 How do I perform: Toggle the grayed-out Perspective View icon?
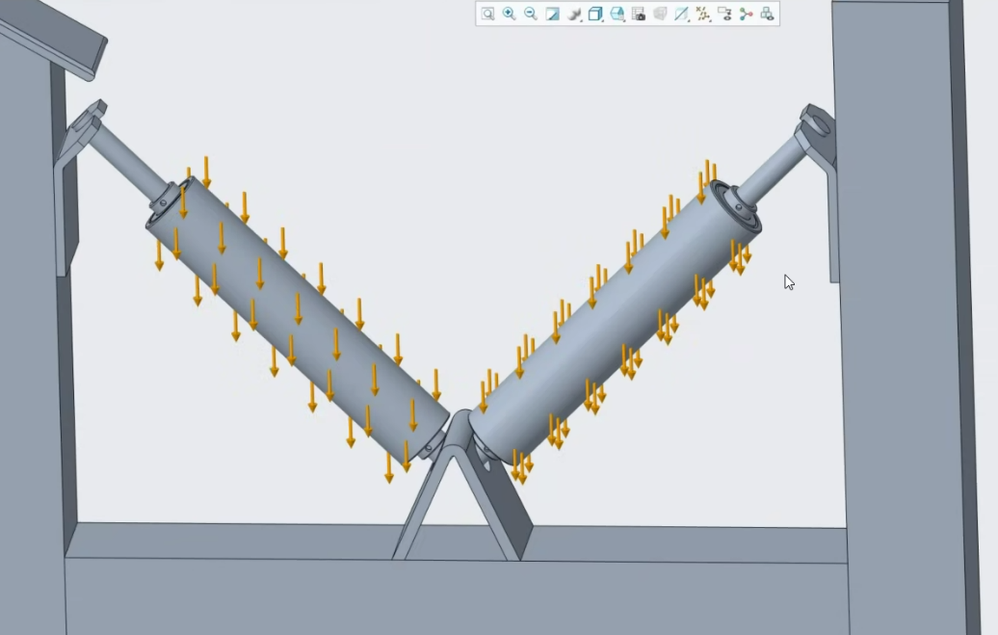pyautogui.click(x=660, y=14)
